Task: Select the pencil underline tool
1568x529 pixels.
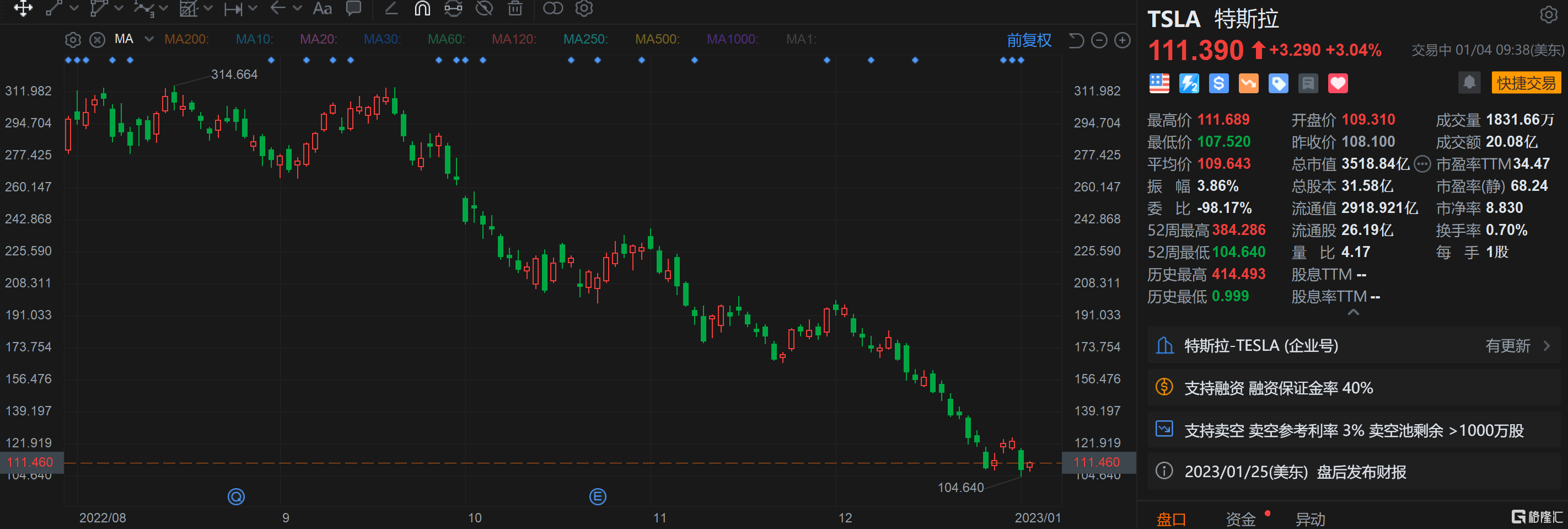Action: pyautogui.click(x=391, y=8)
